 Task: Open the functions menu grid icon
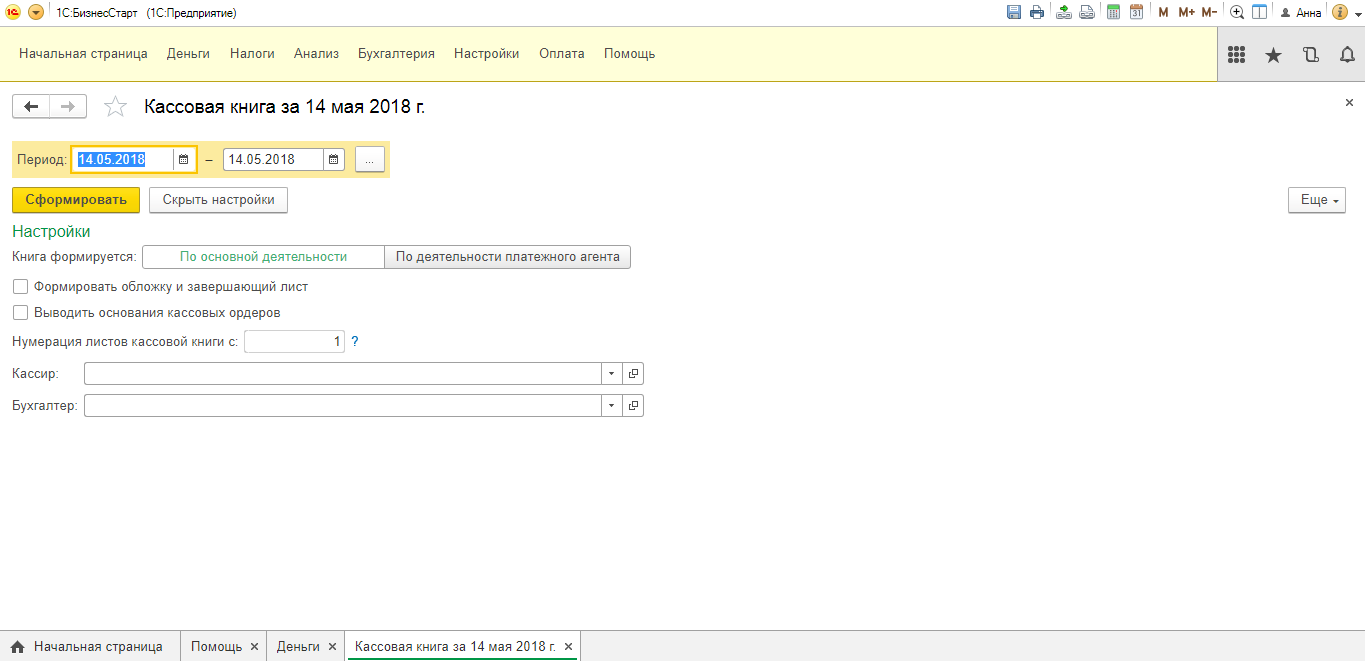pos(1236,55)
